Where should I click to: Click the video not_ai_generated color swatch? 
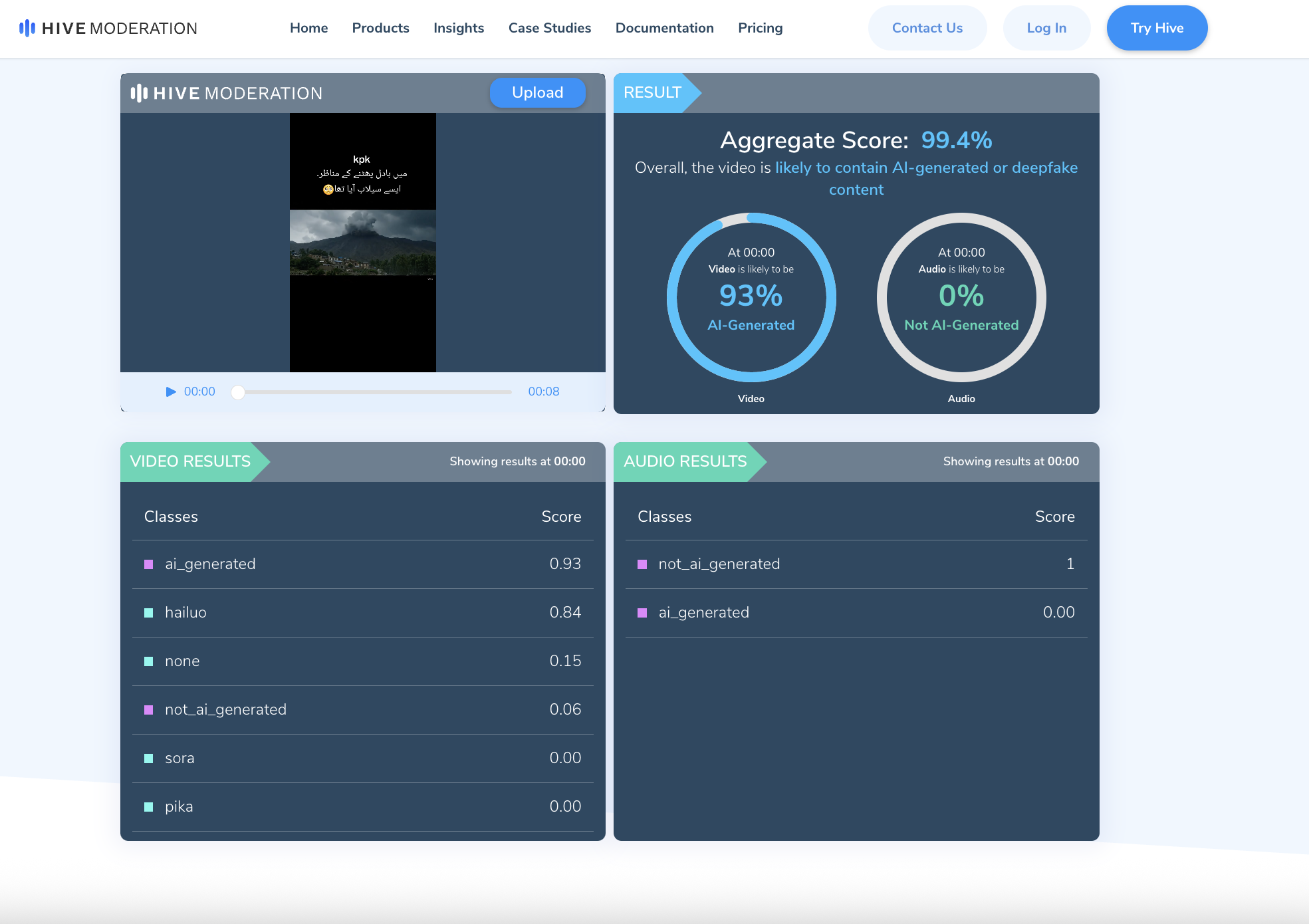click(x=149, y=710)
